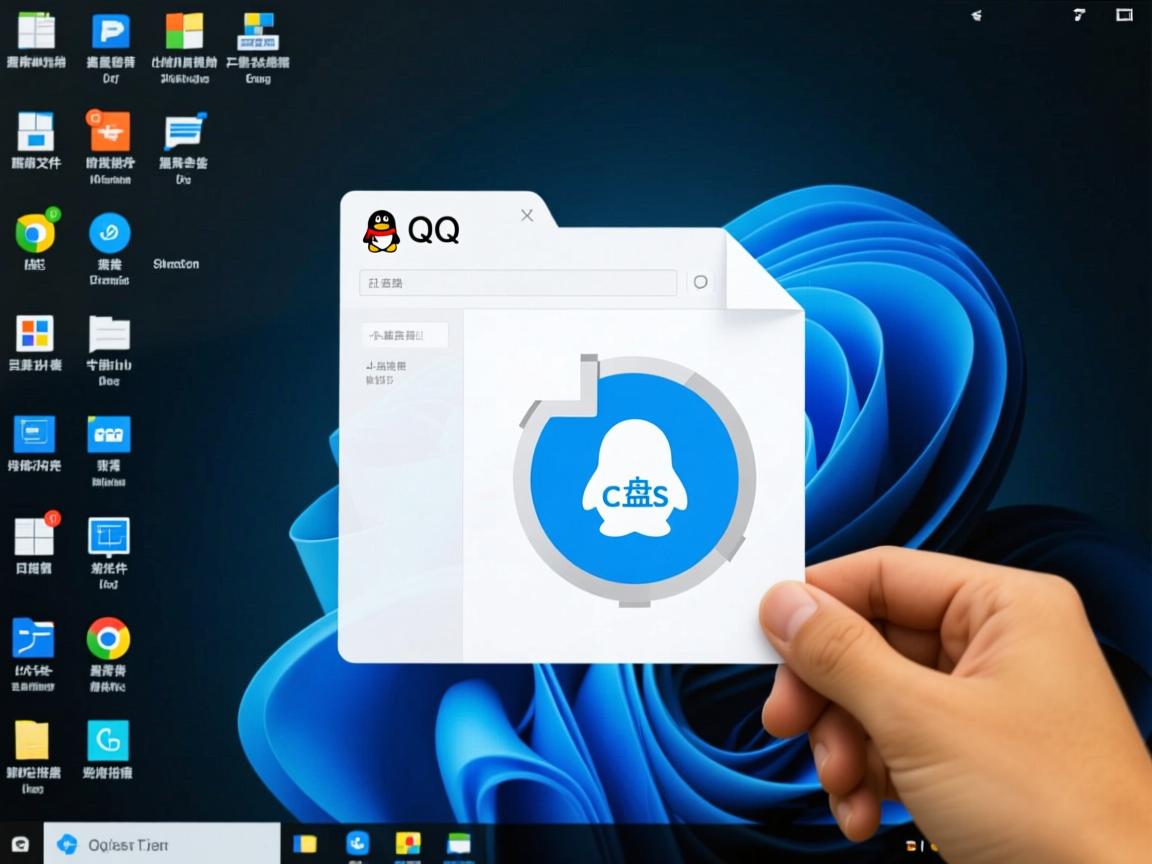1152x864 pixels.
Task: Open the Chrome icon with green badge
Action: pos(35,233)
